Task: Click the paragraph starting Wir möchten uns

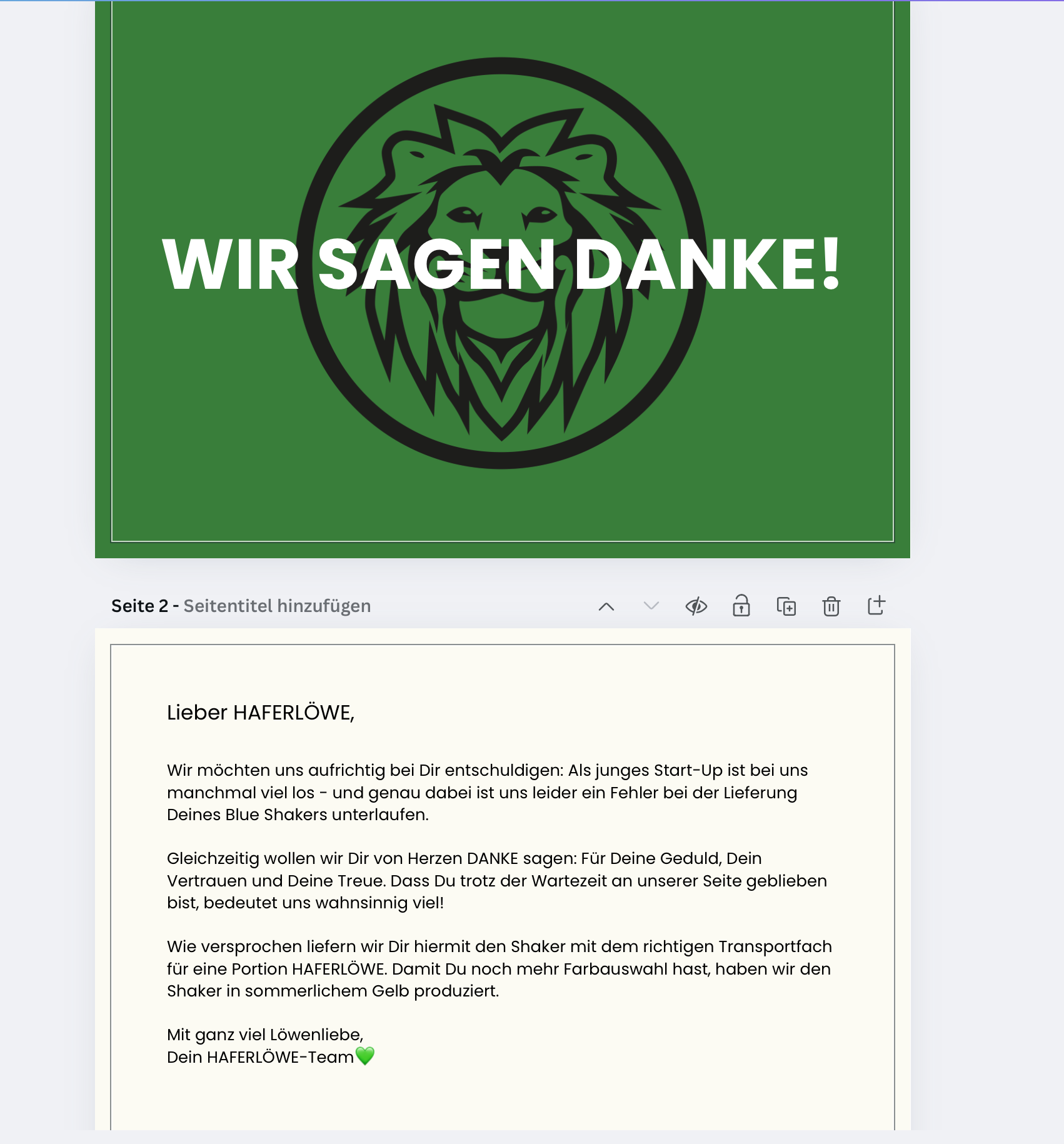Action: pos(488,793)
